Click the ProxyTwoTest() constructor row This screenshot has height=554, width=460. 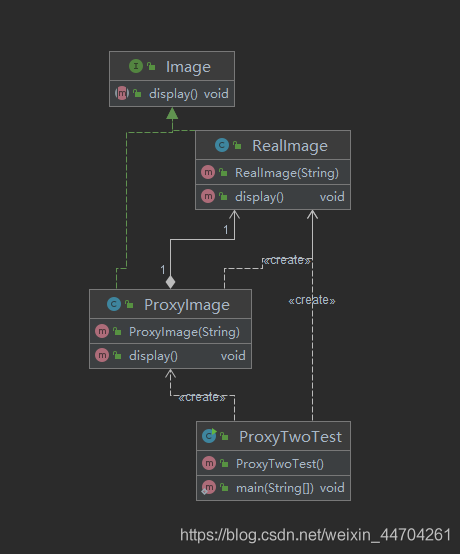pyautogui.click(x=273, y=463)
